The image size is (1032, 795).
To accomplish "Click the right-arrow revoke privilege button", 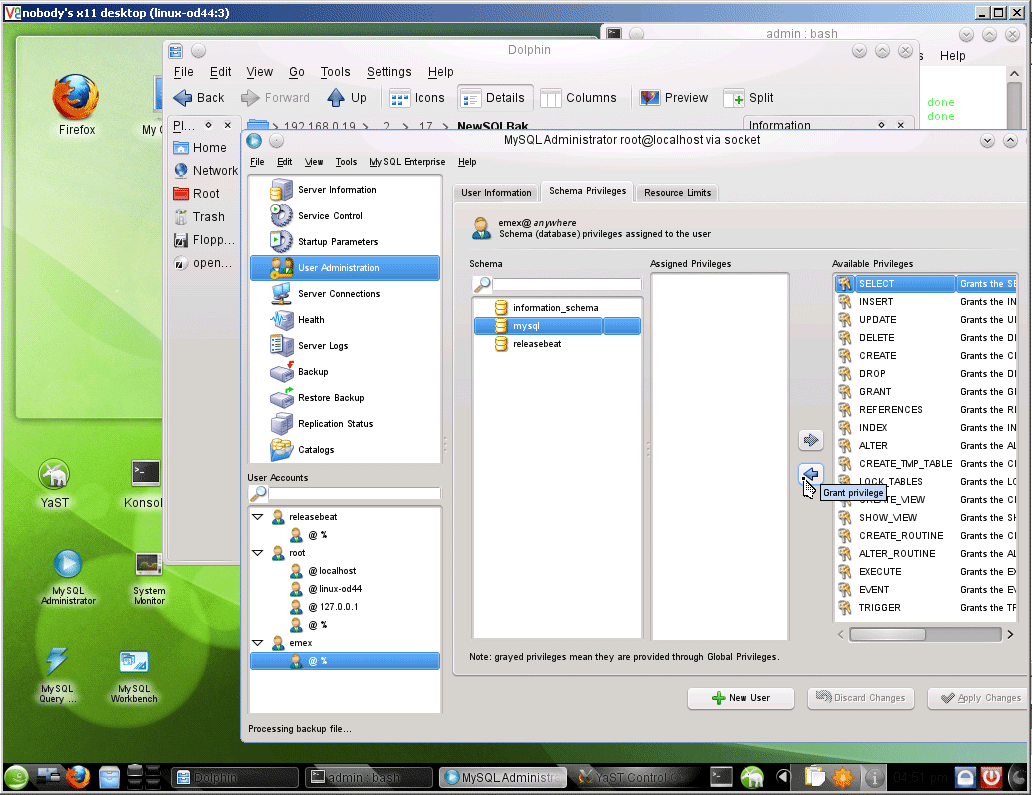I will pos(811,440).
